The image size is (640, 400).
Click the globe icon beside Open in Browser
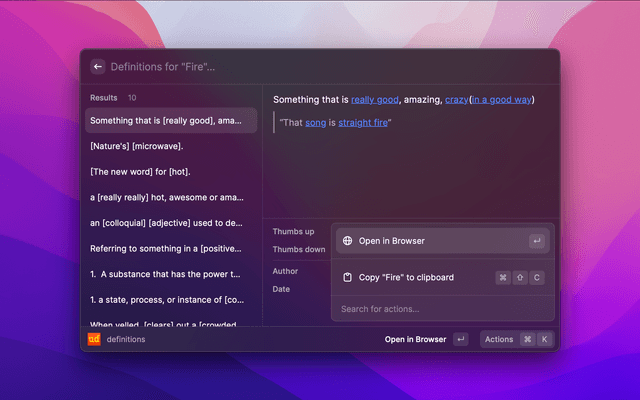click(x=347, y=241)
